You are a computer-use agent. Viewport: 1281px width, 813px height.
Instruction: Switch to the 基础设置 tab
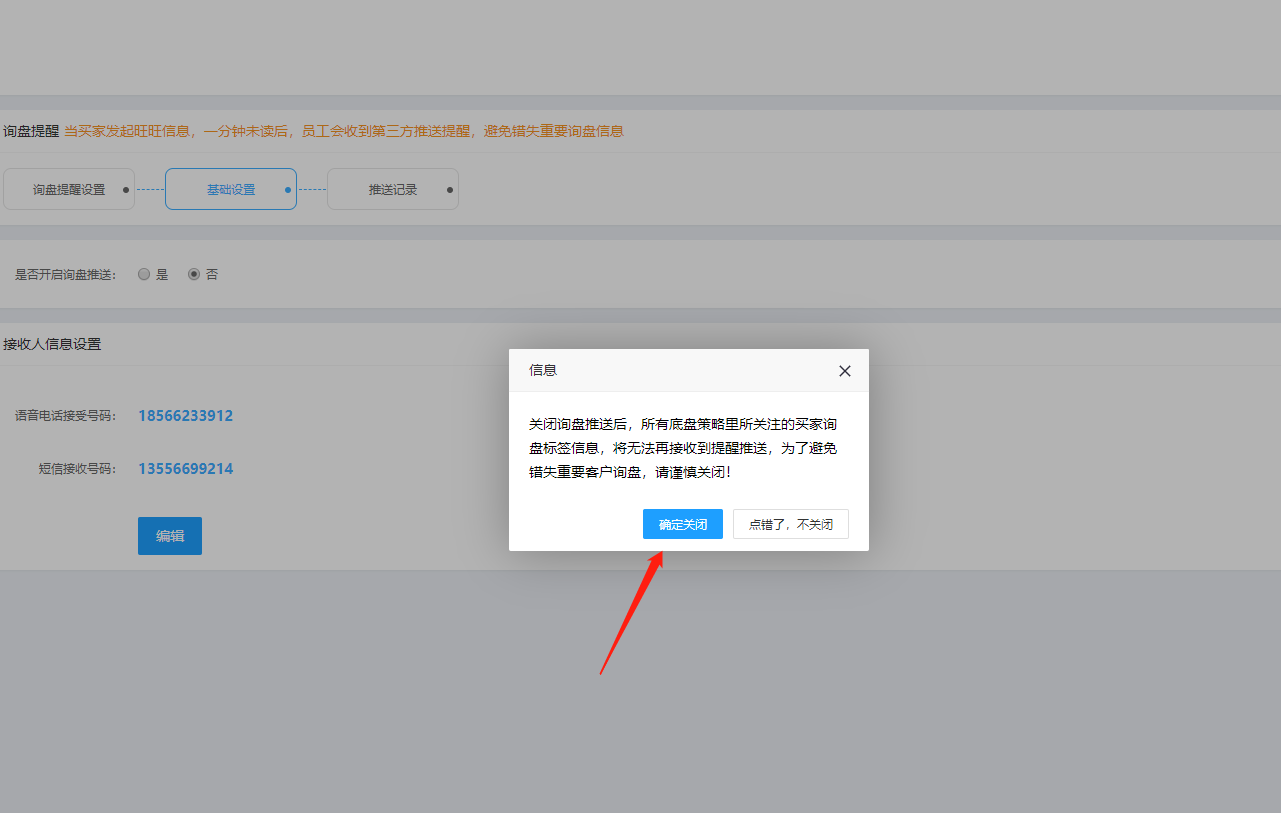(x=231, y=189)
